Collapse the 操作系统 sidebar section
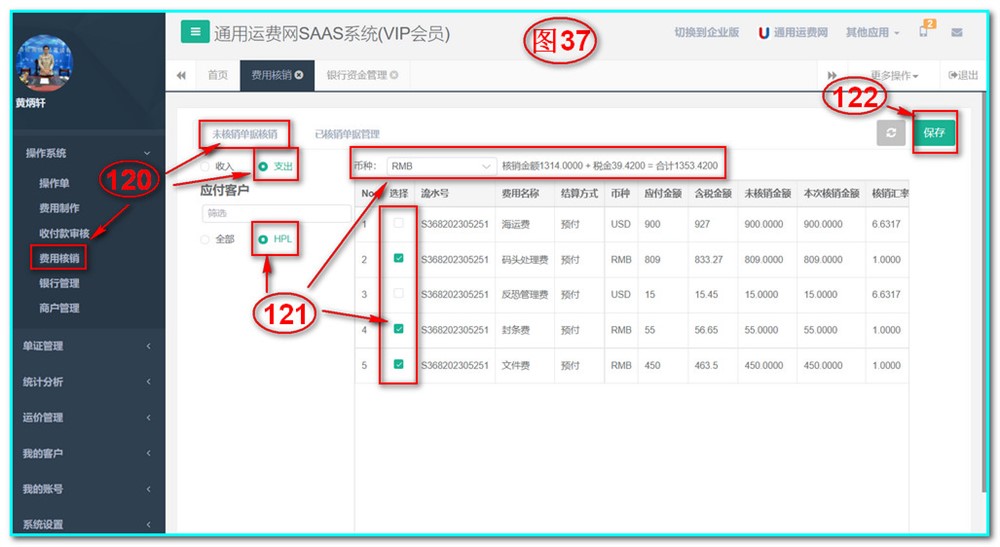This screenshot has height=547, width=1000. point(88,153)
